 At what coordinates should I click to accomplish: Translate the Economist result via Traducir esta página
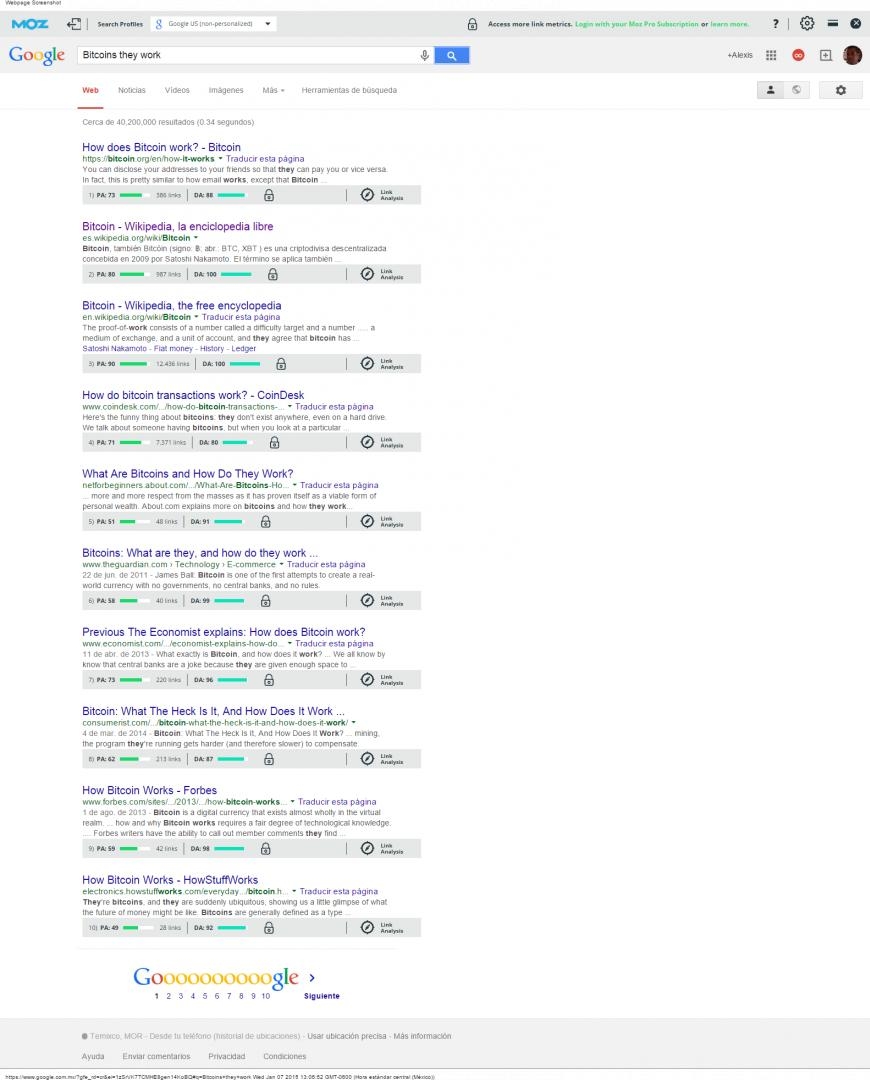click(x=334, y=644)
